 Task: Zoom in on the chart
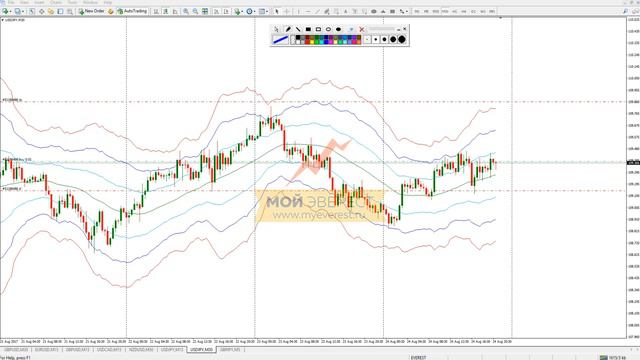coord(186,11)
